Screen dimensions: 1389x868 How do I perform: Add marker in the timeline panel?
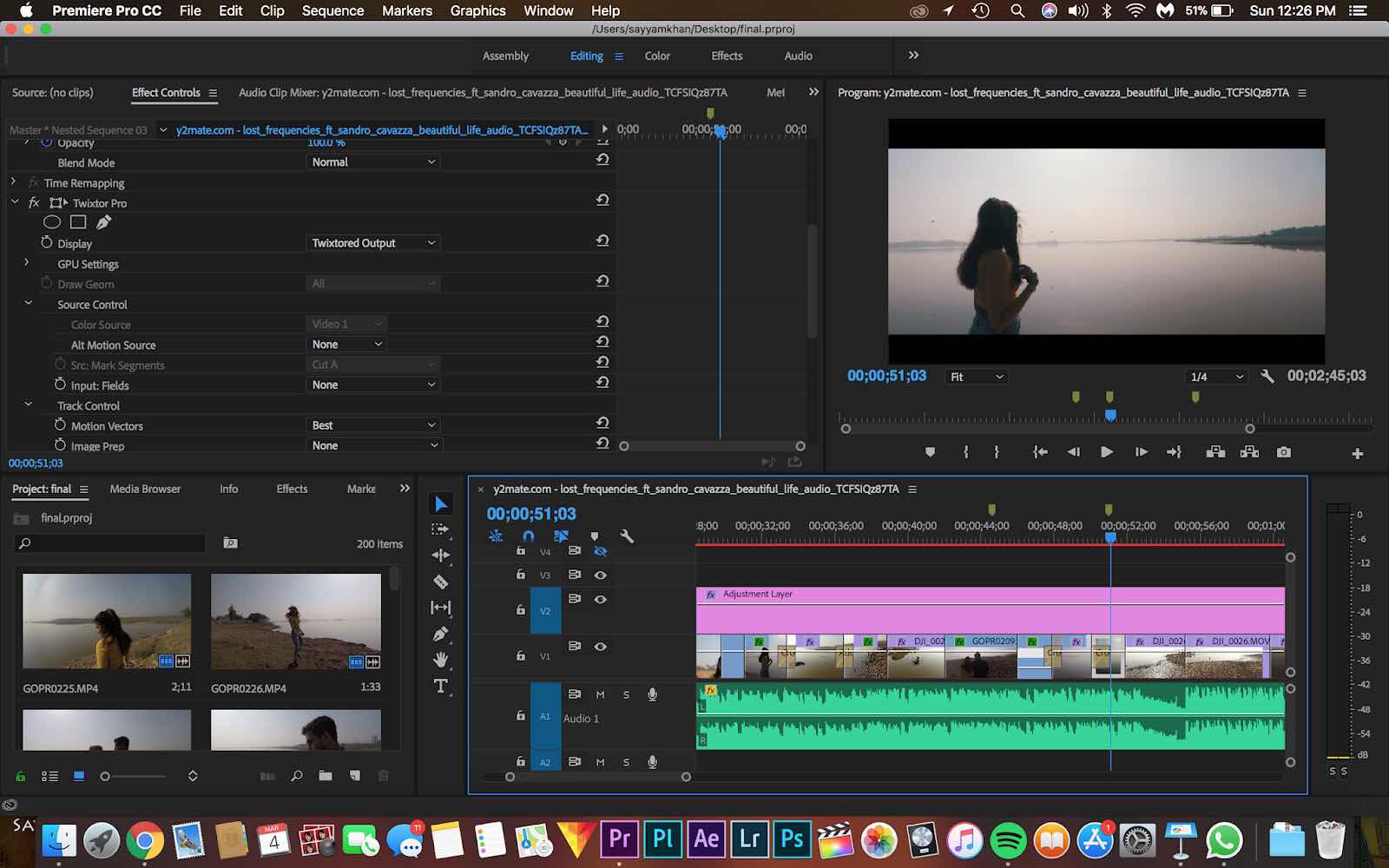coord(594,536)
